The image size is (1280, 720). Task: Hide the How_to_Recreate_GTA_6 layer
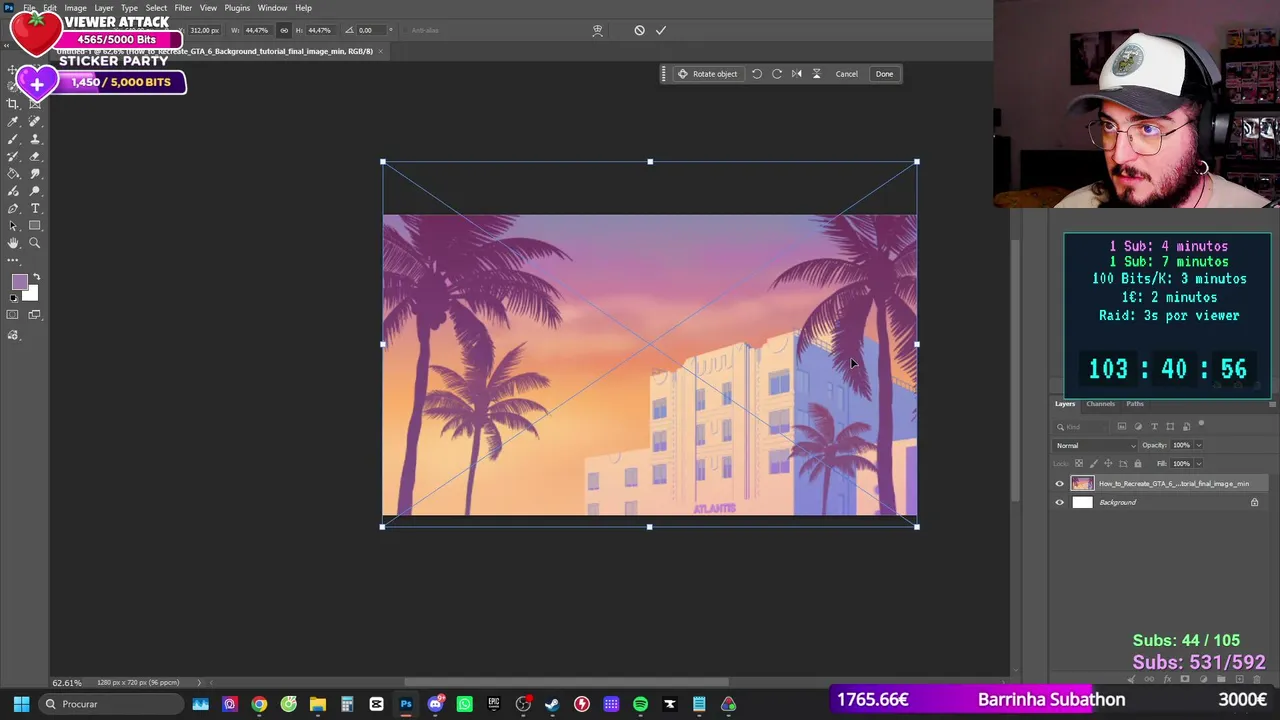pyautogui.click(x=1060, y=484)
